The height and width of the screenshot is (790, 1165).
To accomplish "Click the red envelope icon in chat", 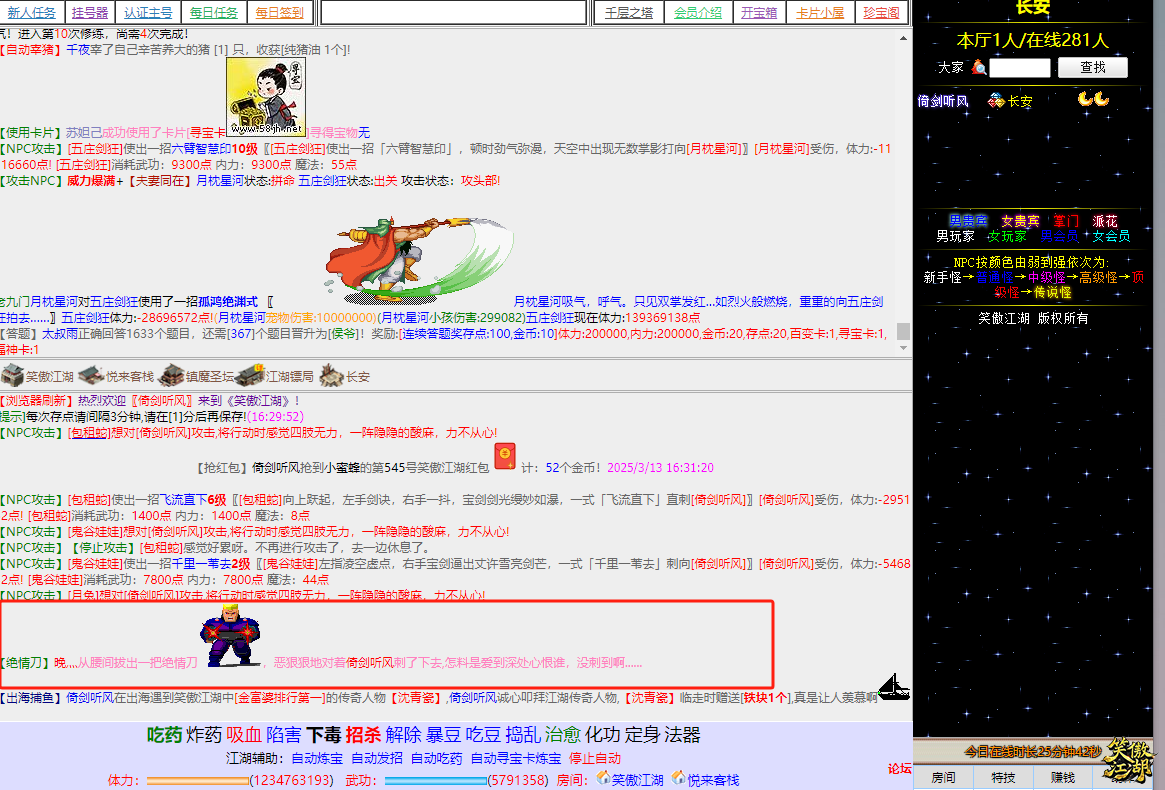I will pos(504,457).
